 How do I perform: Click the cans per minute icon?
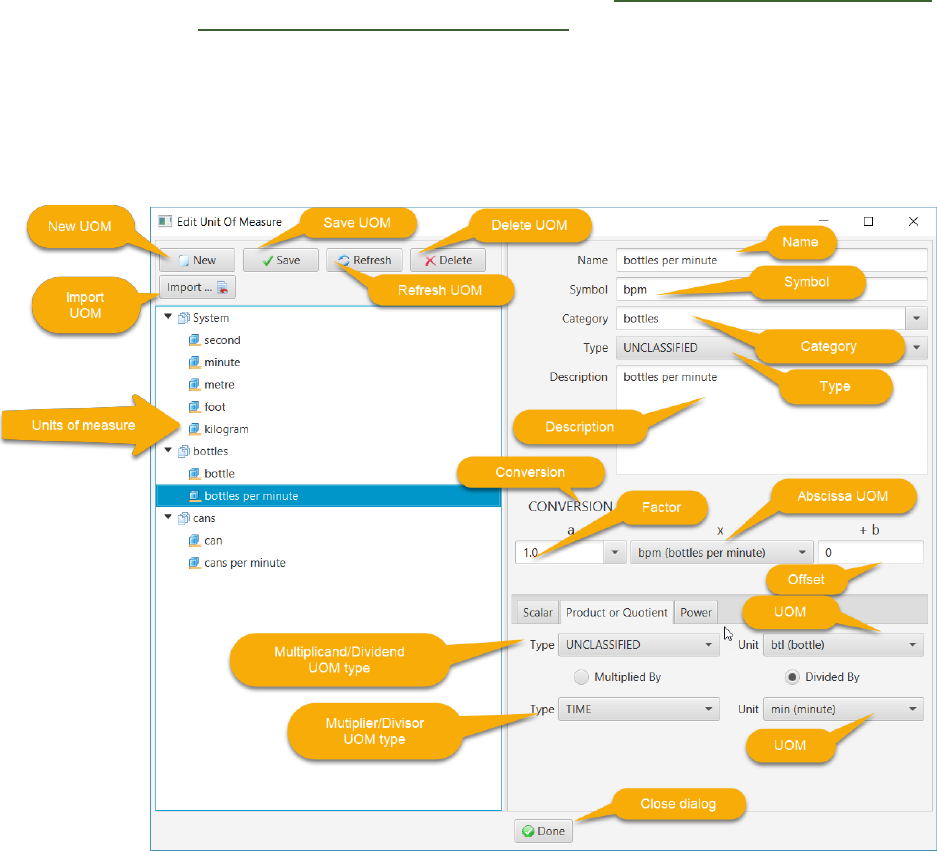coord(194,563)
